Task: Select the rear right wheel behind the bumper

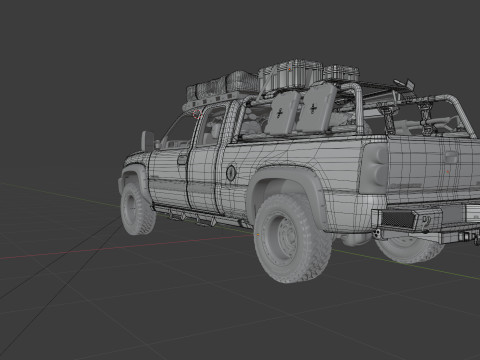Action: point(409,249)
